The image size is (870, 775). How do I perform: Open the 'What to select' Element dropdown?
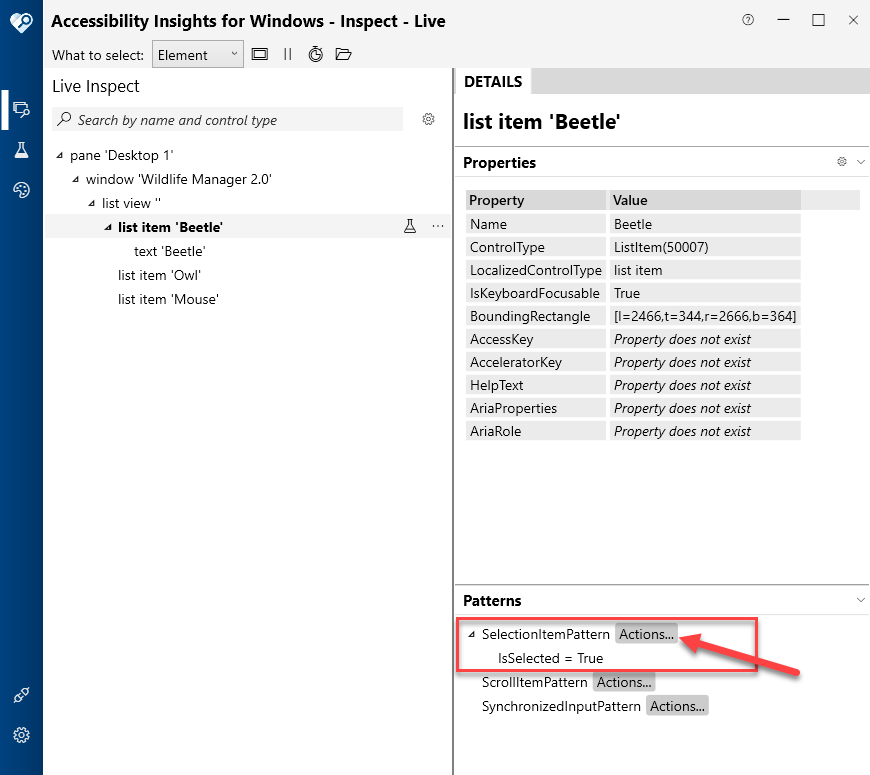point(198,54)
